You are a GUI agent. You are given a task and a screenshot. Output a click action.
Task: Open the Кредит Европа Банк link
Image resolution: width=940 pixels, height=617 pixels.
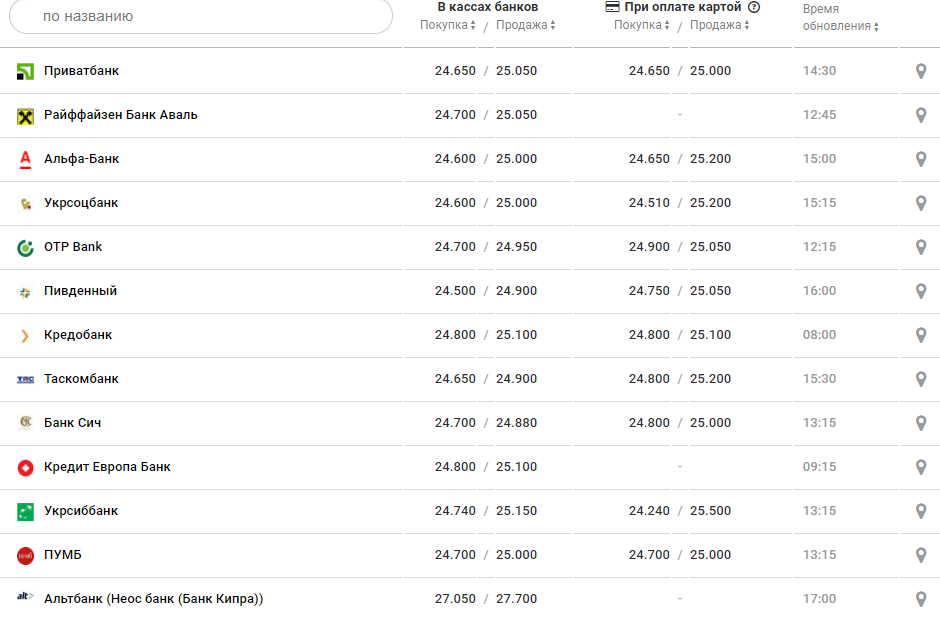(107, 467)
